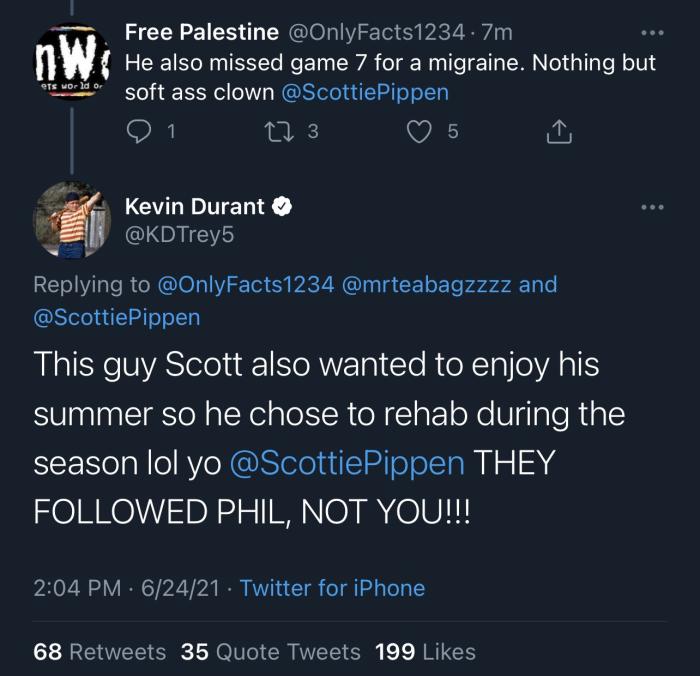Reply to the Free Palestine tweet
700x676 pixels.
pyautogui.click(x=142, y=131)
